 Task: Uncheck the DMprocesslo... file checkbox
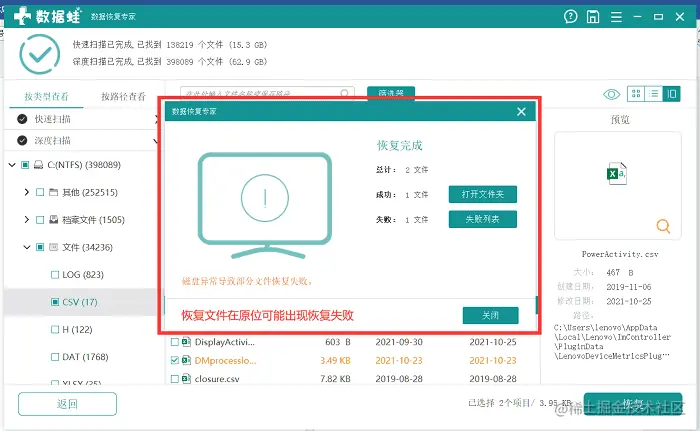pyautogui.click(x=175, y=360)
